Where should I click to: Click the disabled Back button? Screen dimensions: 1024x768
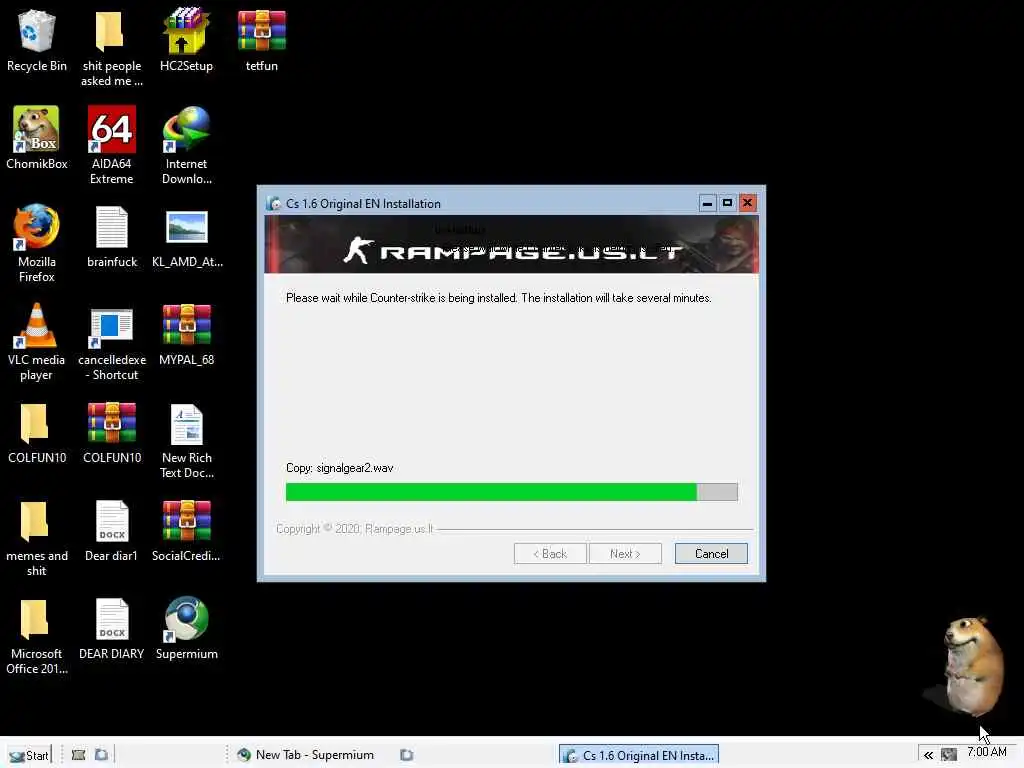550,554
